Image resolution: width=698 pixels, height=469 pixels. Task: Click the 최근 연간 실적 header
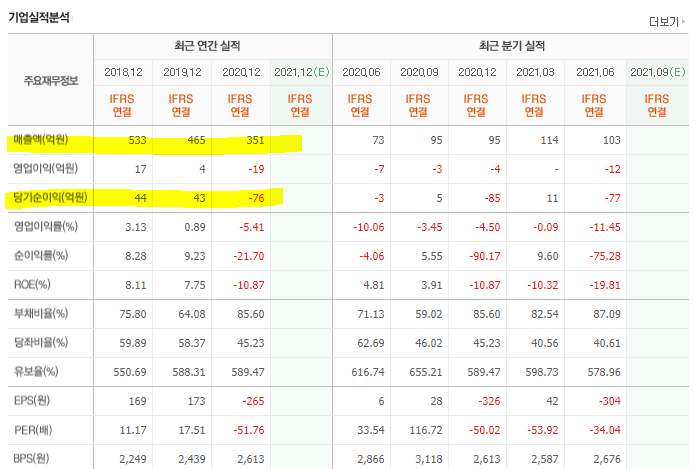[x=207, y=45]
